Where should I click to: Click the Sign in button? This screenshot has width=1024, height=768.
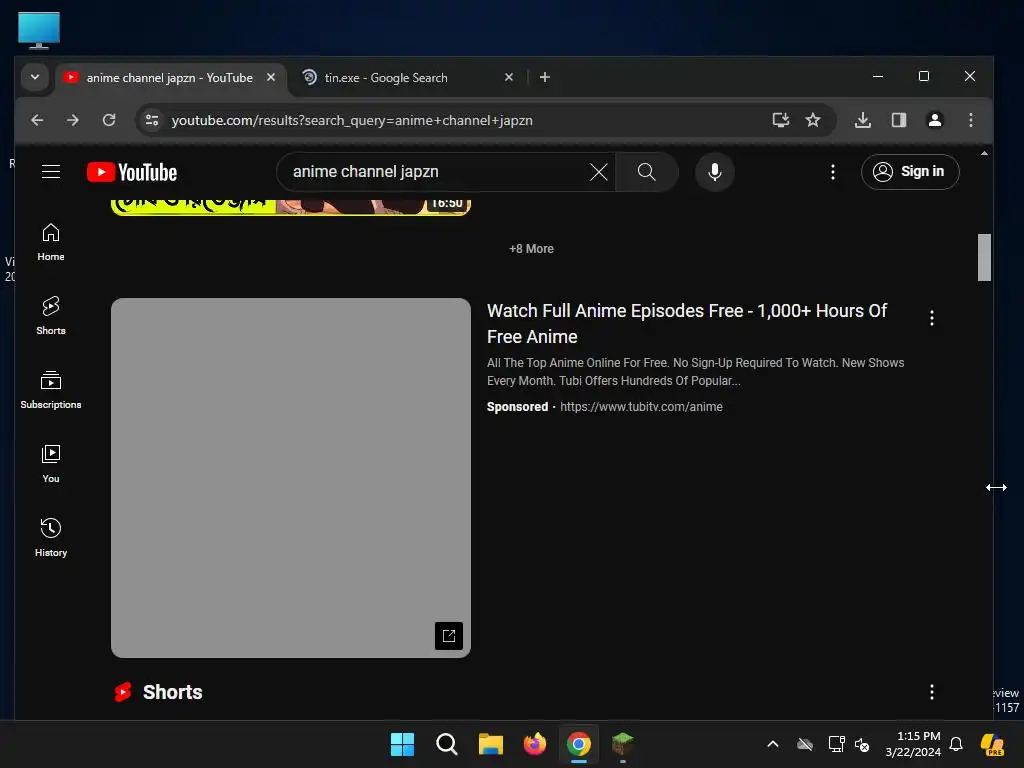pyautogui.click(x=910, y=172)
